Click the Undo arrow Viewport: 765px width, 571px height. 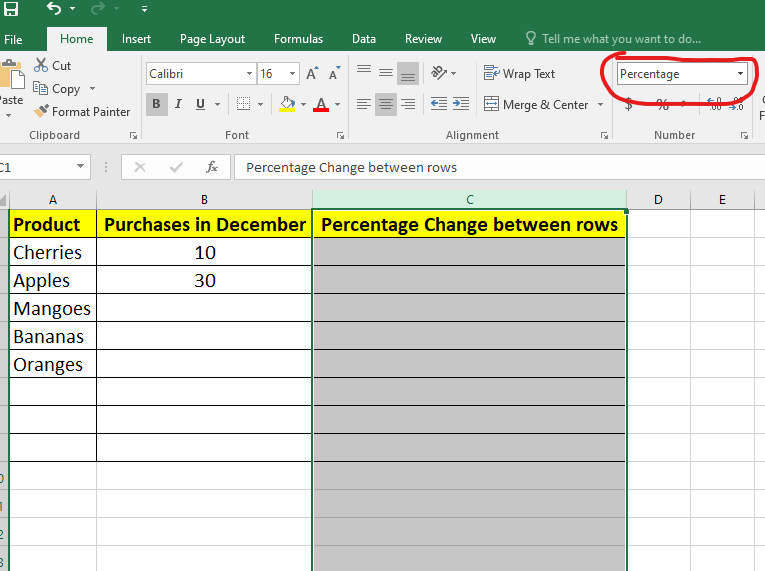[x=53, y=10]
